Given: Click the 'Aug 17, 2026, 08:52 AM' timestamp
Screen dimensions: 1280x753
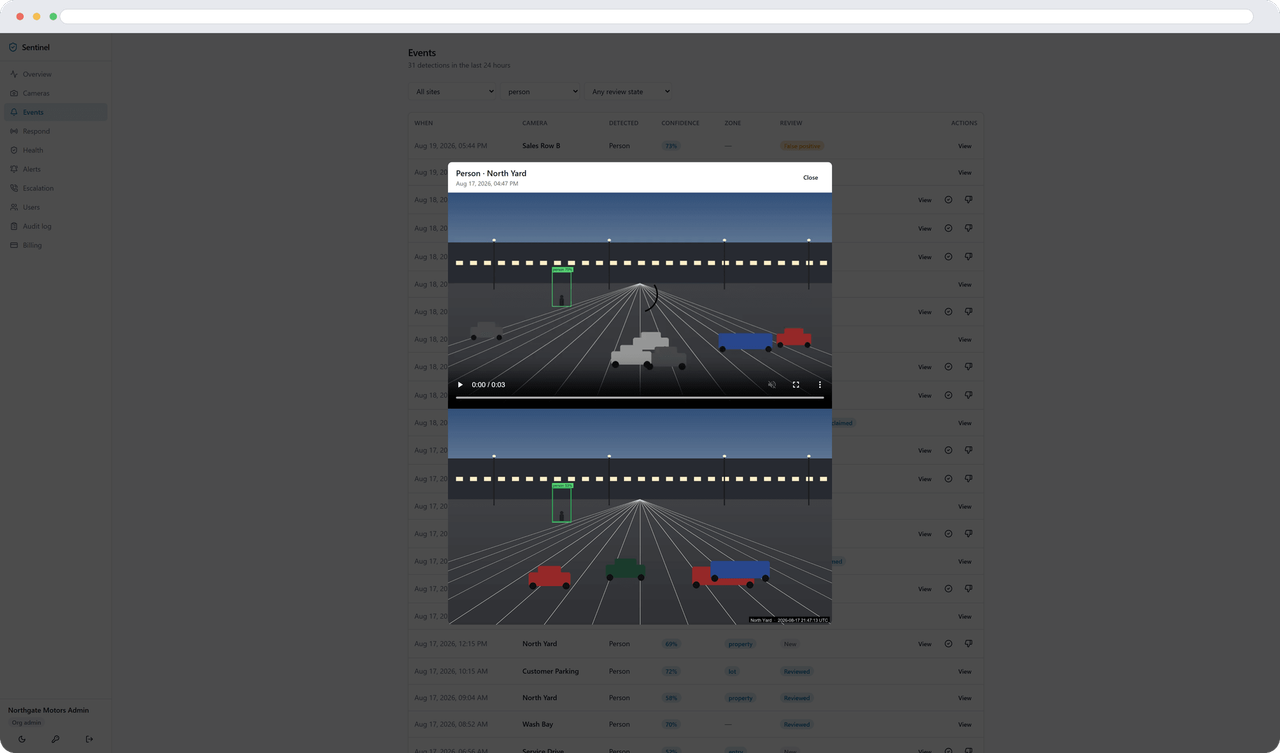Looking at the screenshot, I should pos(451,724).
